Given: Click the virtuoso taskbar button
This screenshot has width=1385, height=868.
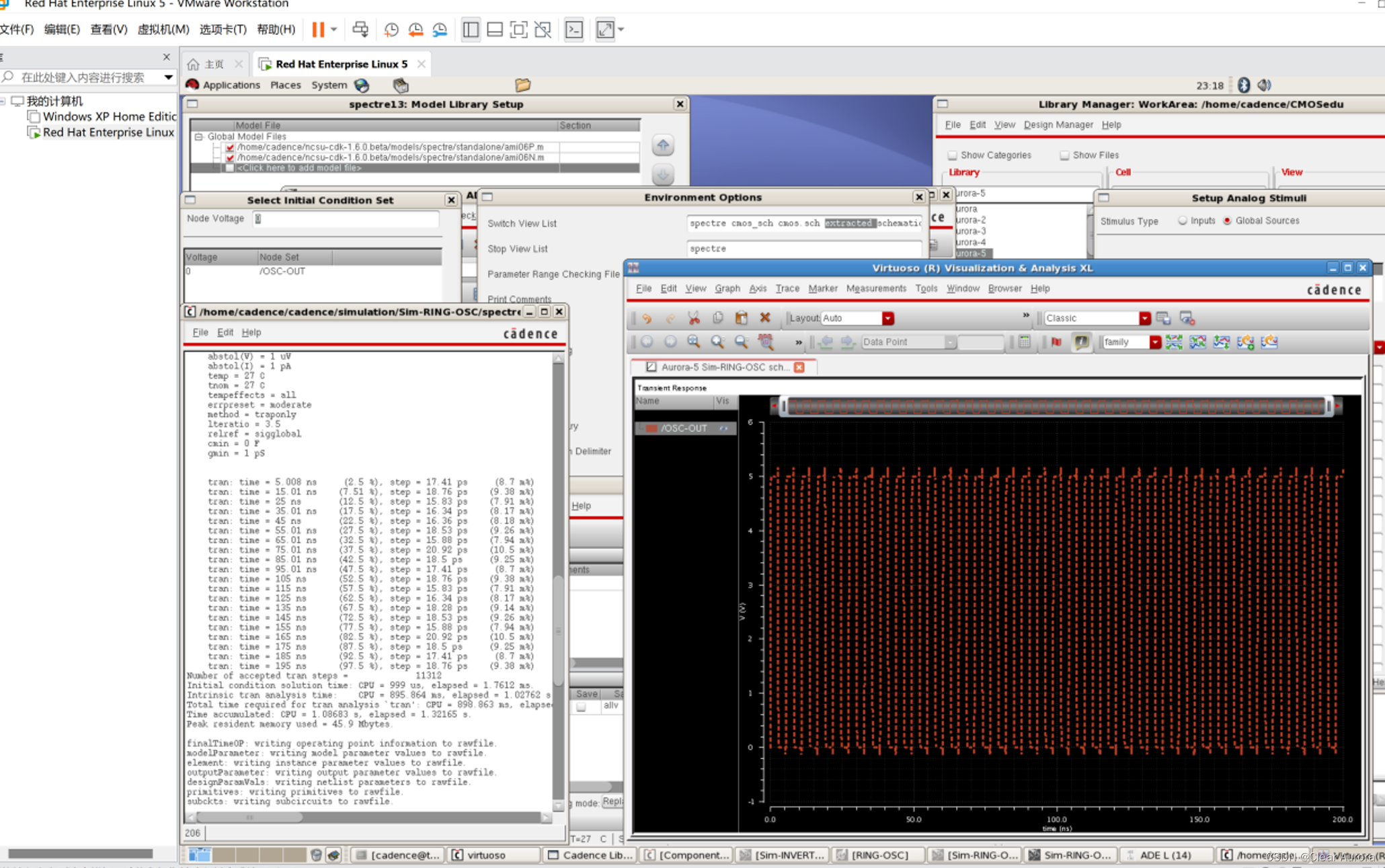Looking at the screenshot, I should pos(494,855).
